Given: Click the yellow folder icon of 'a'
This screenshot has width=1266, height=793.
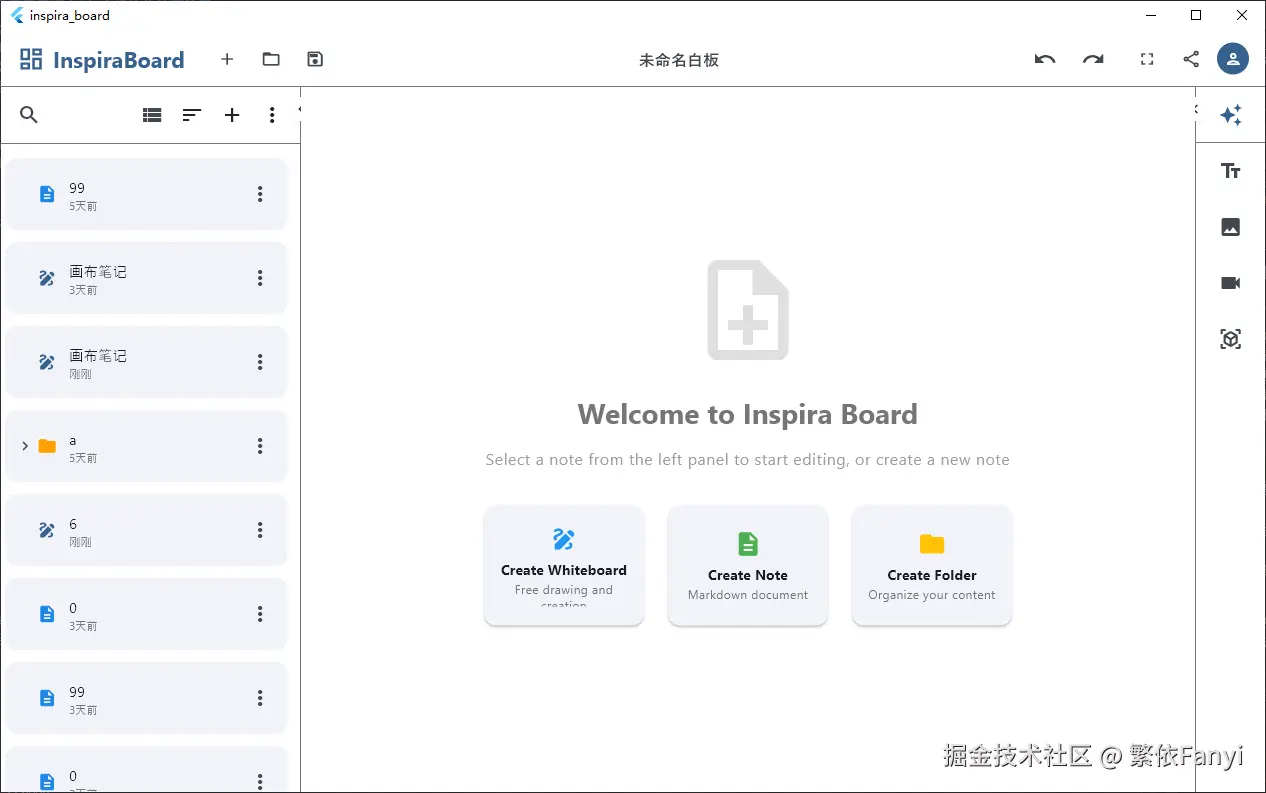Looking at the screenshot, I should click(x=47, y=446).
